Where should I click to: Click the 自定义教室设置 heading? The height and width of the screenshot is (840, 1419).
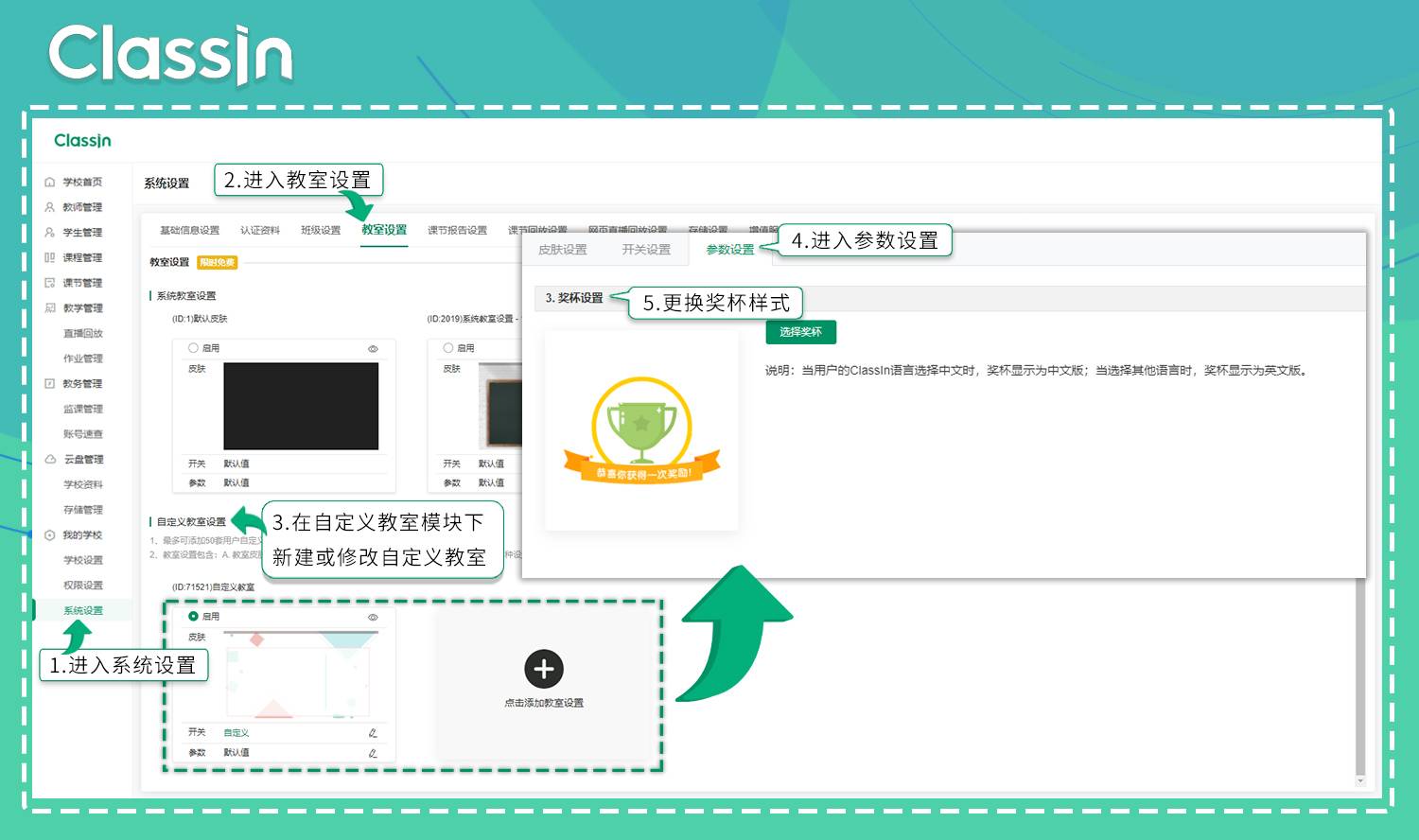[x=191, y=522]
